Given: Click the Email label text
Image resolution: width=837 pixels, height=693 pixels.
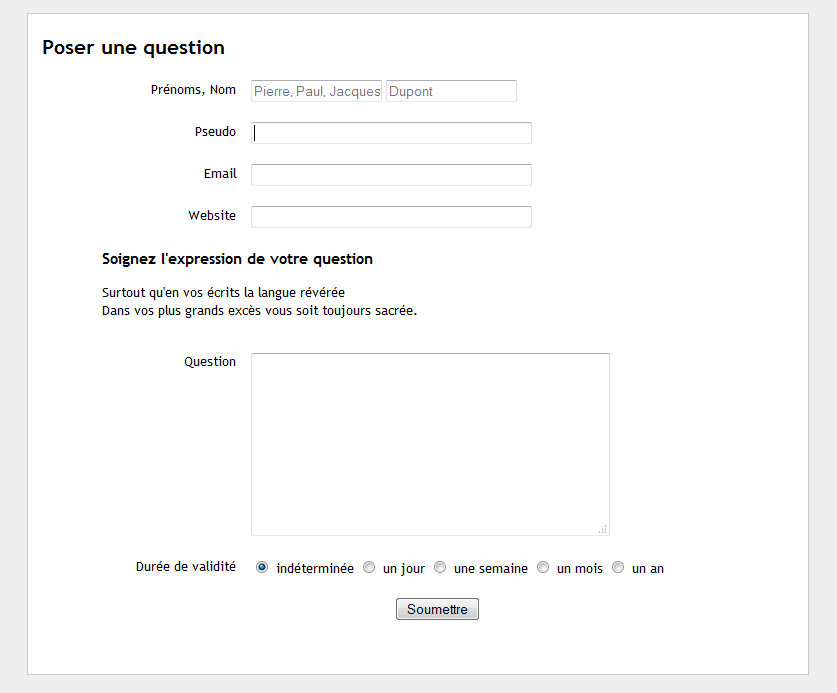Looking at the screenshot, I should pos(220,174).
